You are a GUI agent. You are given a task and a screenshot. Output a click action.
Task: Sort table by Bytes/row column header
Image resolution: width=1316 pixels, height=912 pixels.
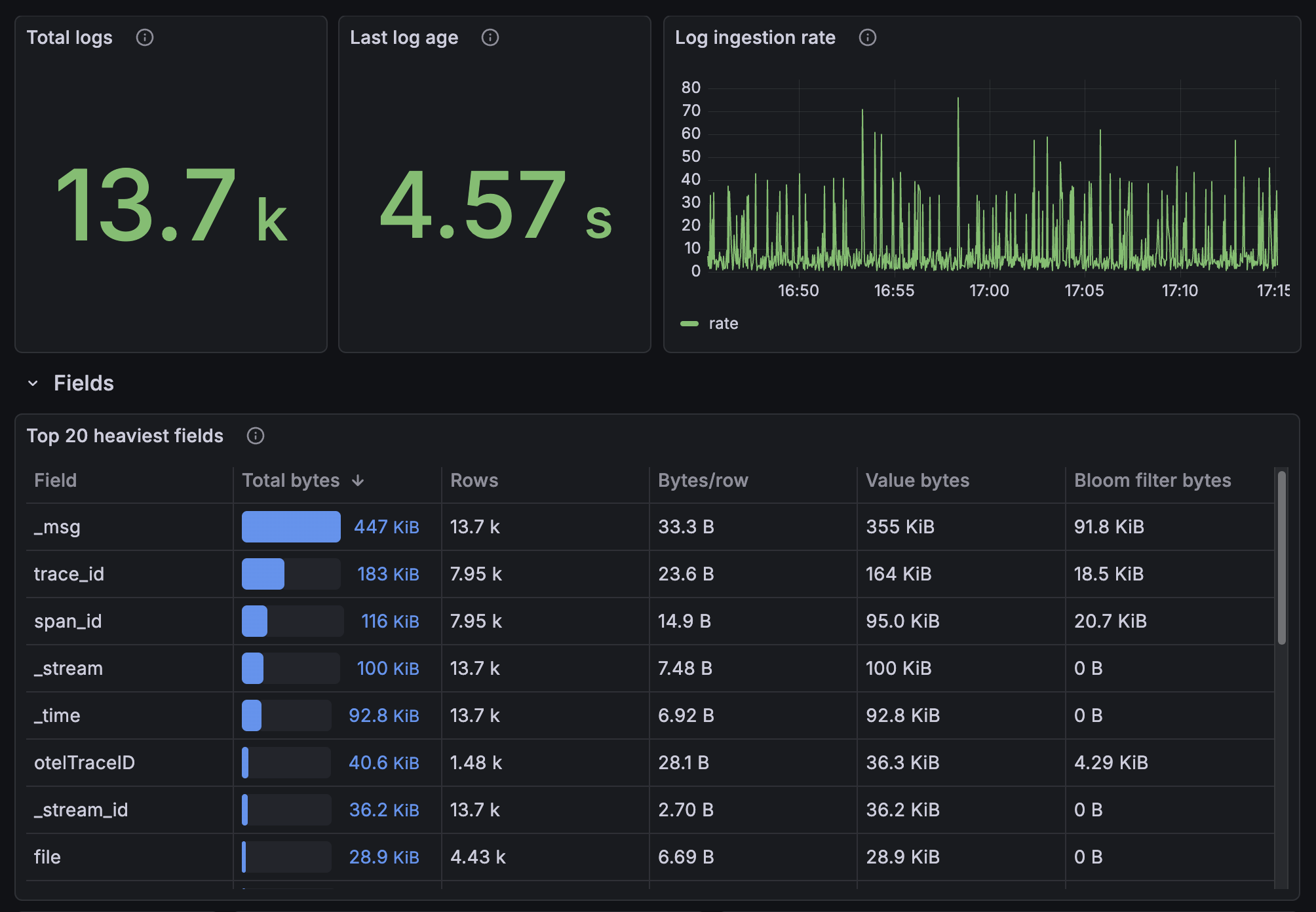703,480
